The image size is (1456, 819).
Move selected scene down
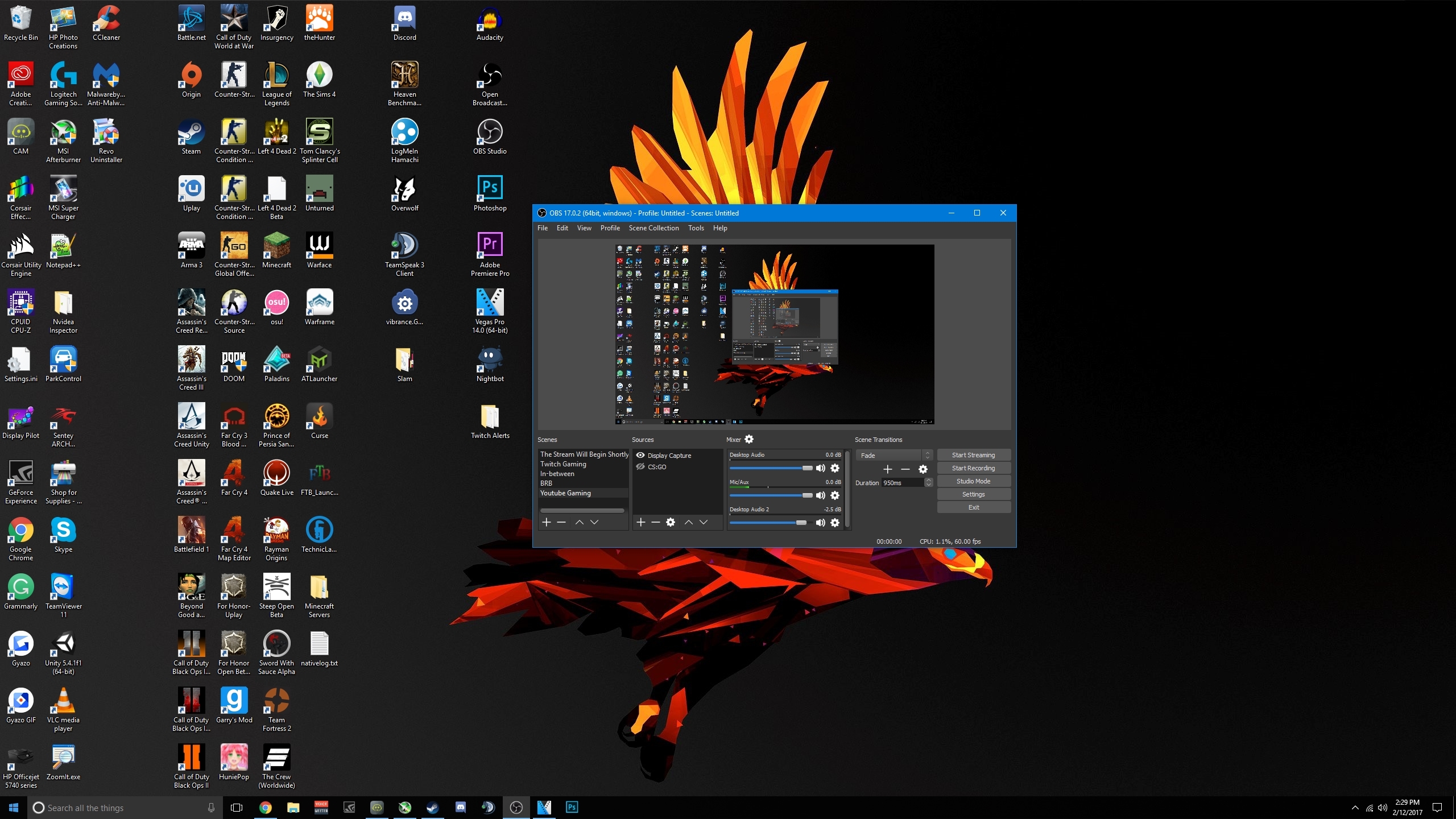[x=594, y=522]
